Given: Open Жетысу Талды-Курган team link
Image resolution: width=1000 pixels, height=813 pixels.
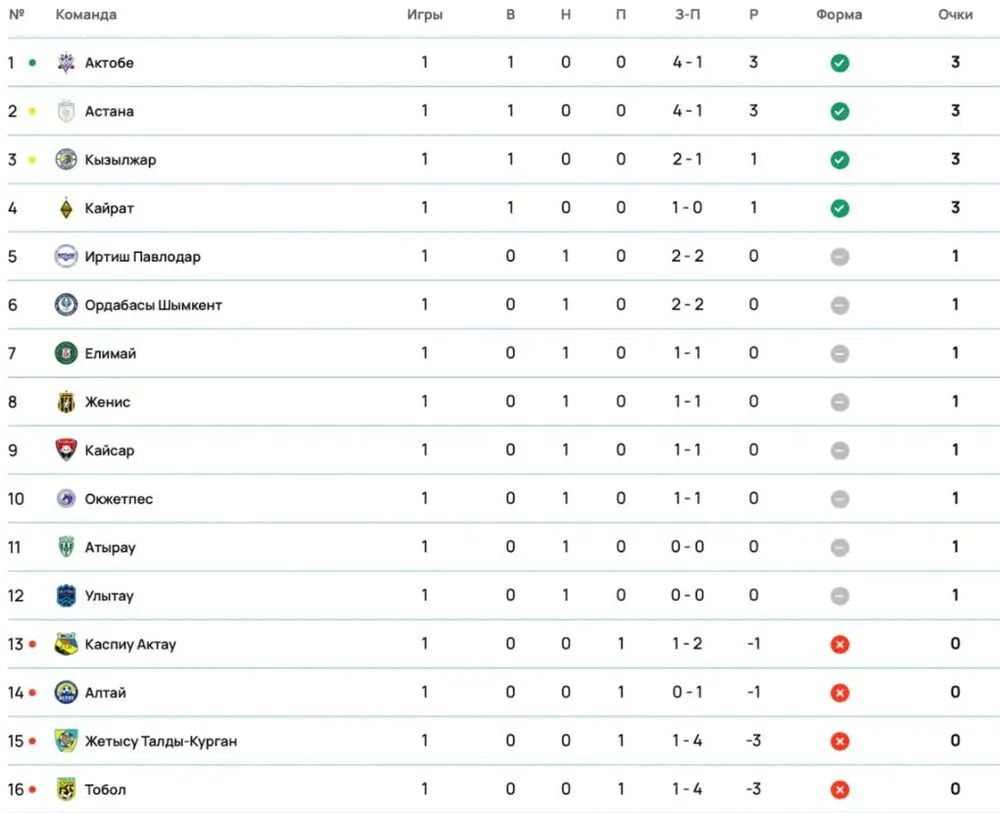Looking at the screenshot, I should pyautogui.click(x=160, y=741).
